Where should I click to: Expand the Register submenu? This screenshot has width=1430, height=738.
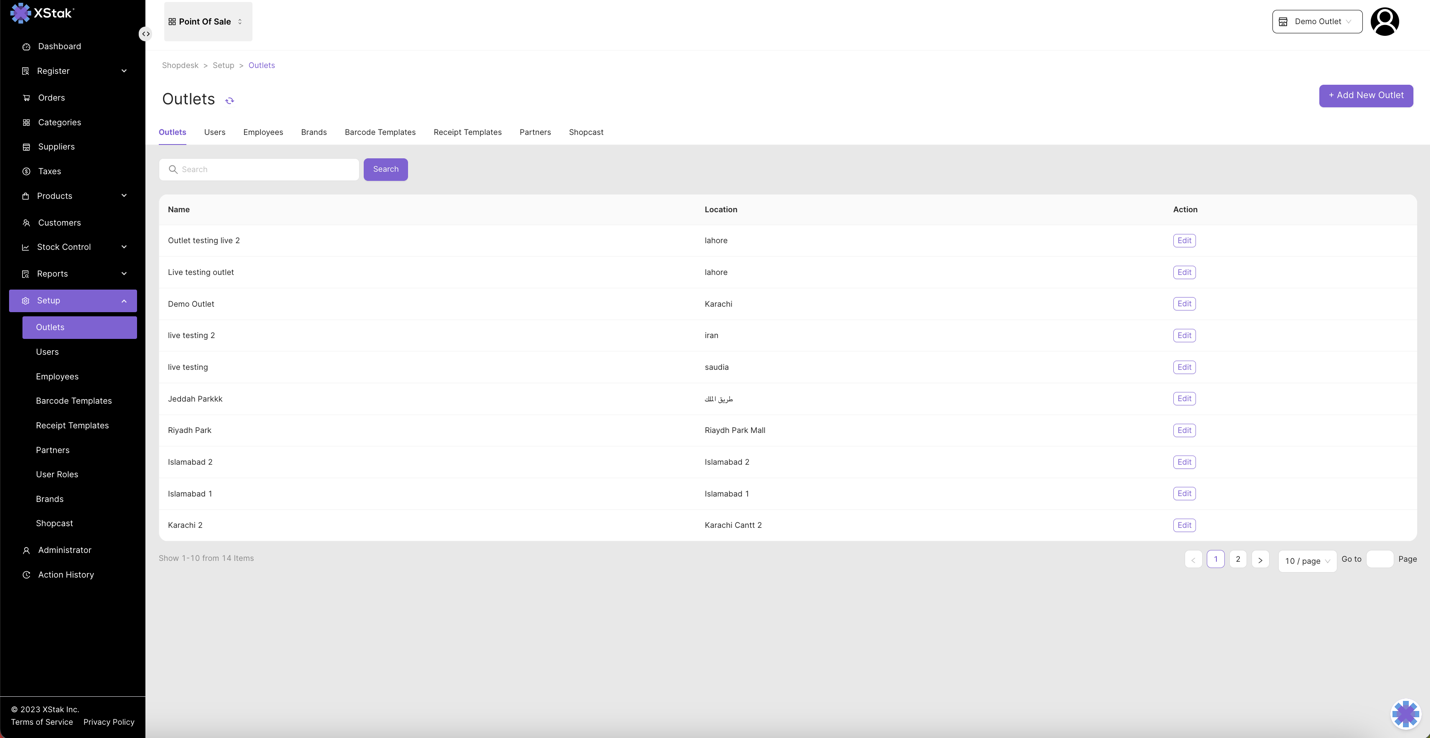pyautogui.click(x=124, y=71)
